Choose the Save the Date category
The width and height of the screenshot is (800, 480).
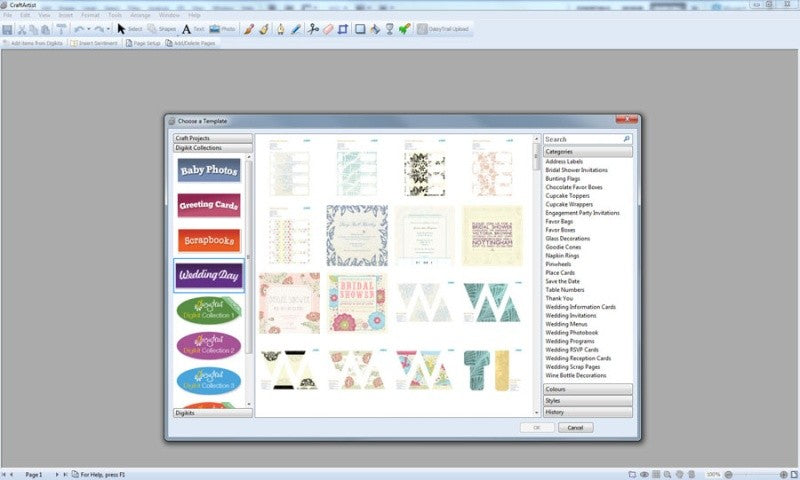(x=562, y=281)
